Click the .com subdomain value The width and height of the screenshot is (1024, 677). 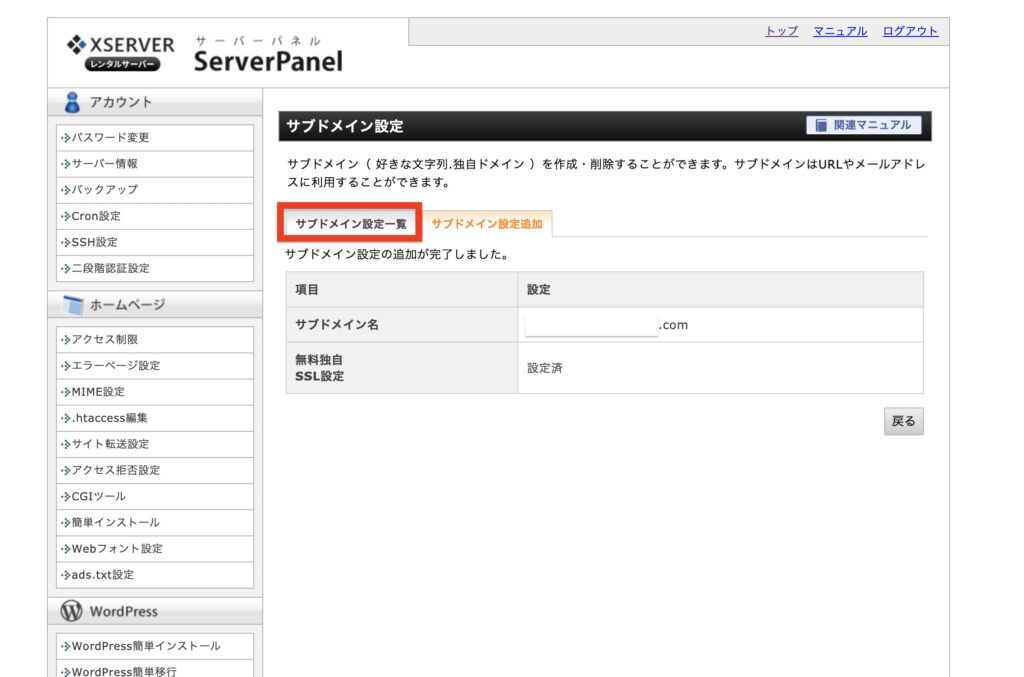pyautogui.click(x=673, y=324)
